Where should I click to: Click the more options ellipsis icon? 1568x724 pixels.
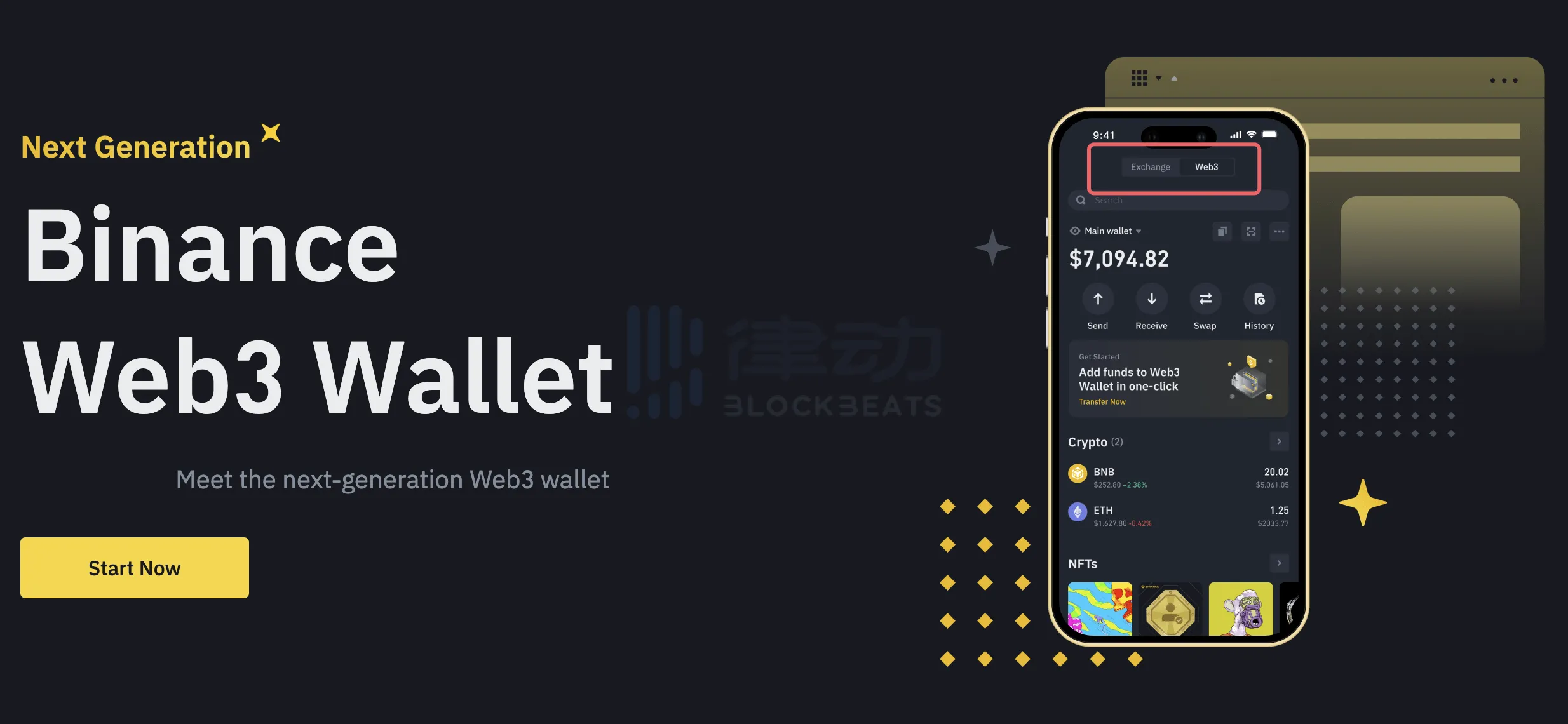tap(1280, 231)
